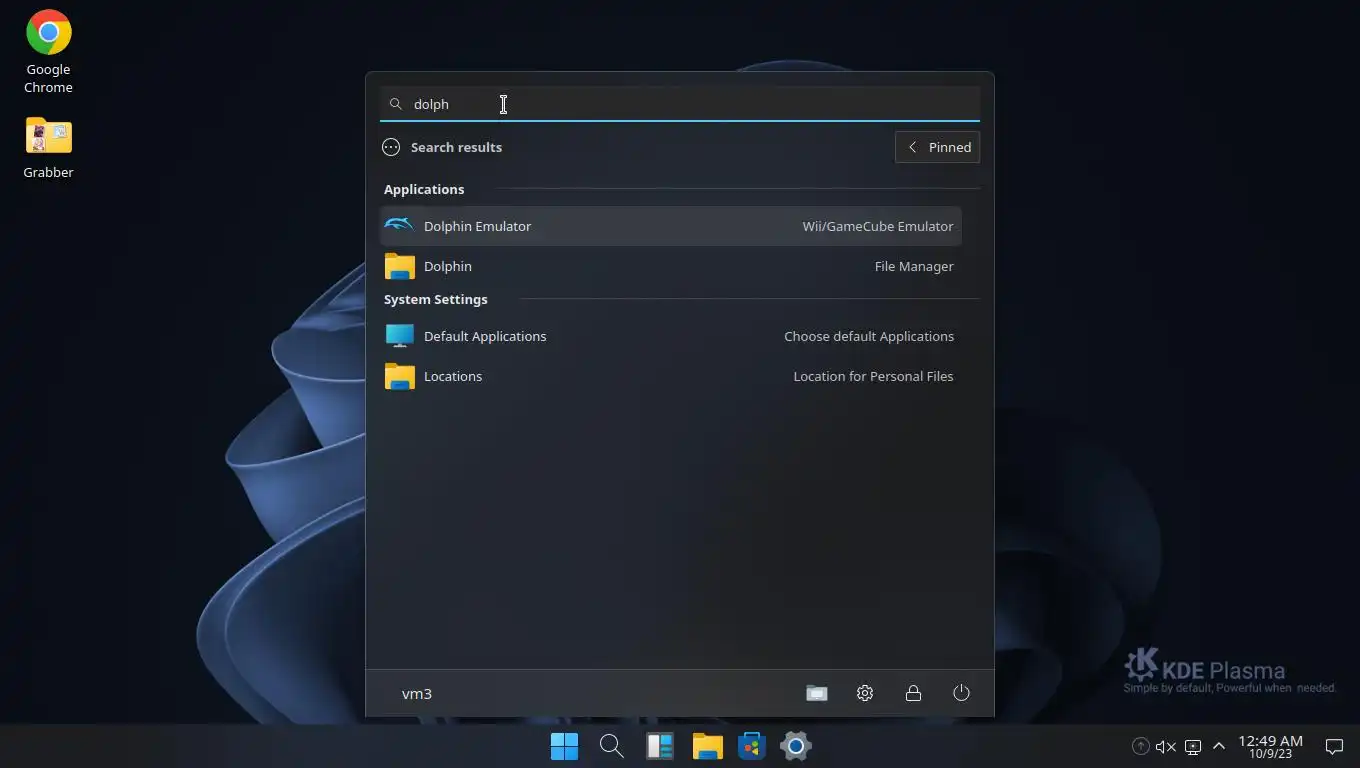Open the power options icon in the launcher
The width and height of the screenshot is (1360, 768).
pos(961,693)
